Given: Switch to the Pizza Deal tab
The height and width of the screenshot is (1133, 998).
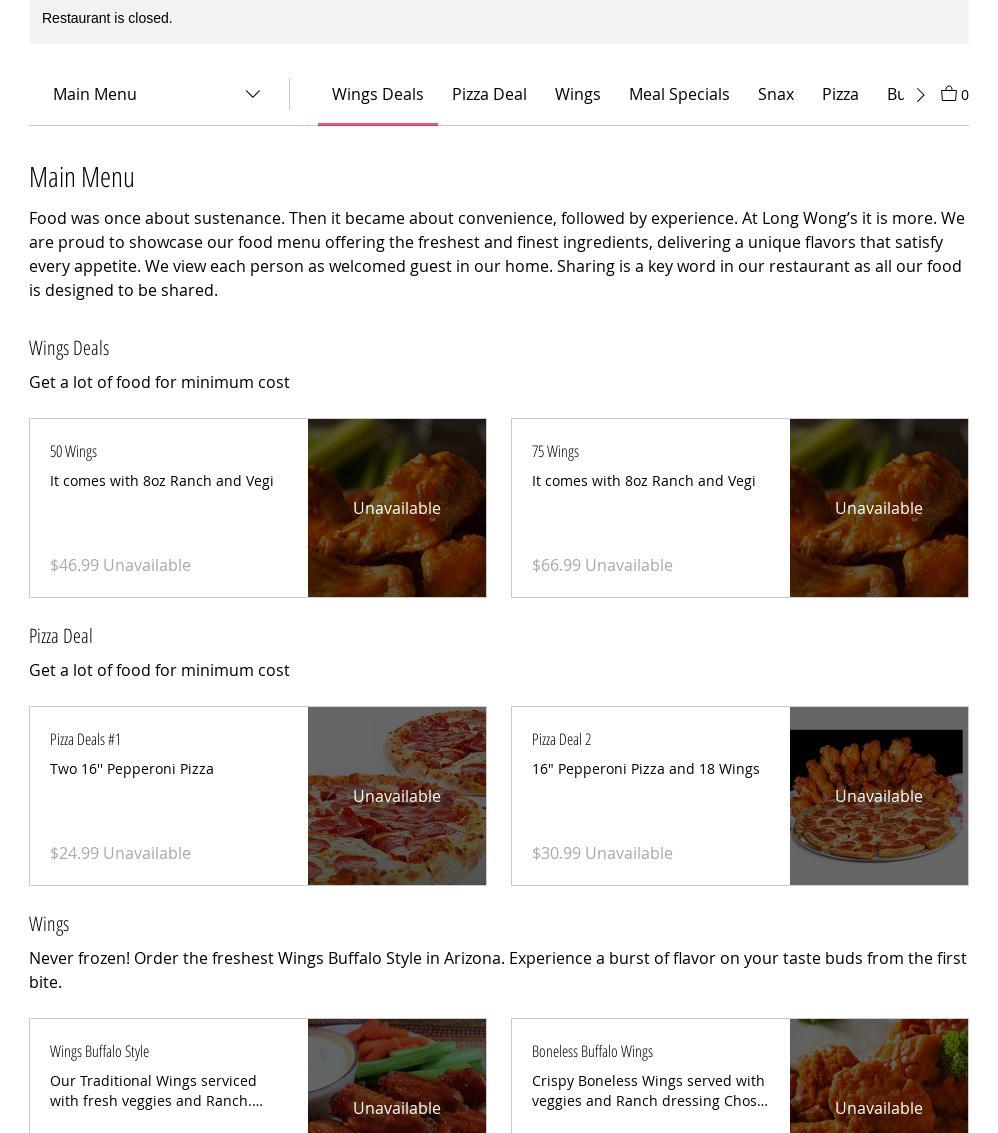Looking at the screenshot, I should coord(489,95).
